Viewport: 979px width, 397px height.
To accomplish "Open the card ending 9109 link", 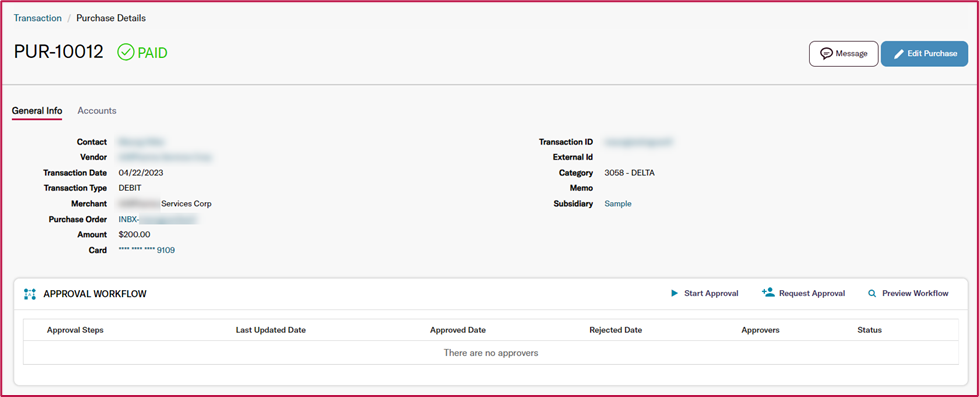I will 146,250.
